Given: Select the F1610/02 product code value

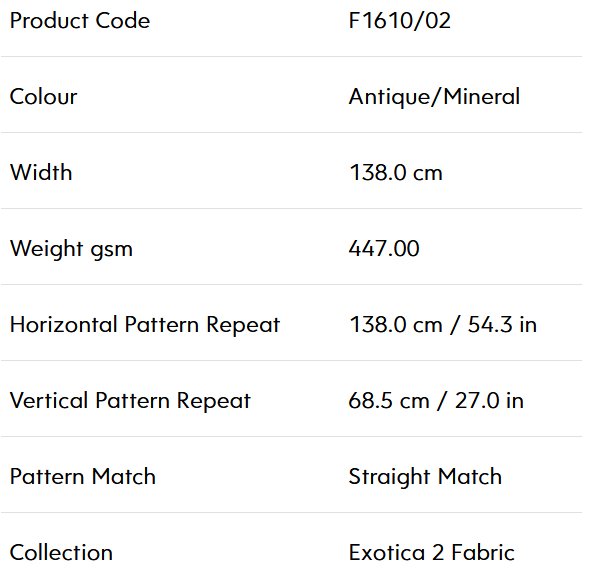Looking at the screenshot, I should (x=400, y=20).
